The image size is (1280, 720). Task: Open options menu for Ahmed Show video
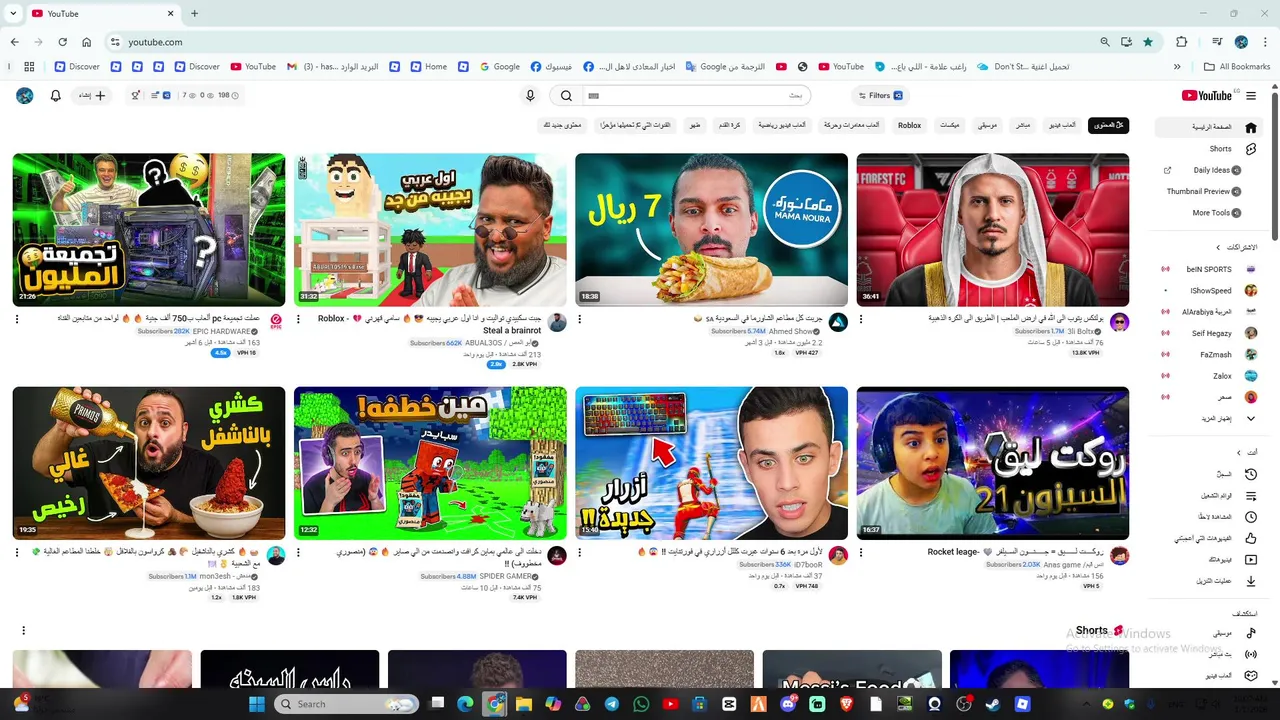point(580,320)
